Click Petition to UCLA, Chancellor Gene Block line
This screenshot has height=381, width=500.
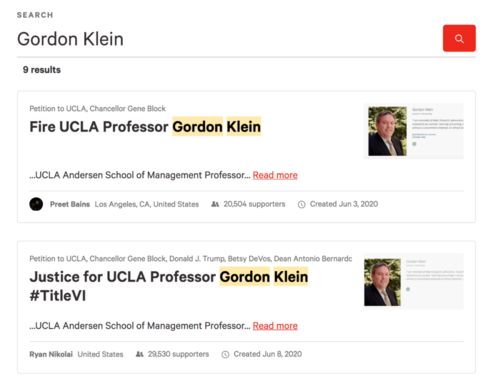[x=97, y=108]
